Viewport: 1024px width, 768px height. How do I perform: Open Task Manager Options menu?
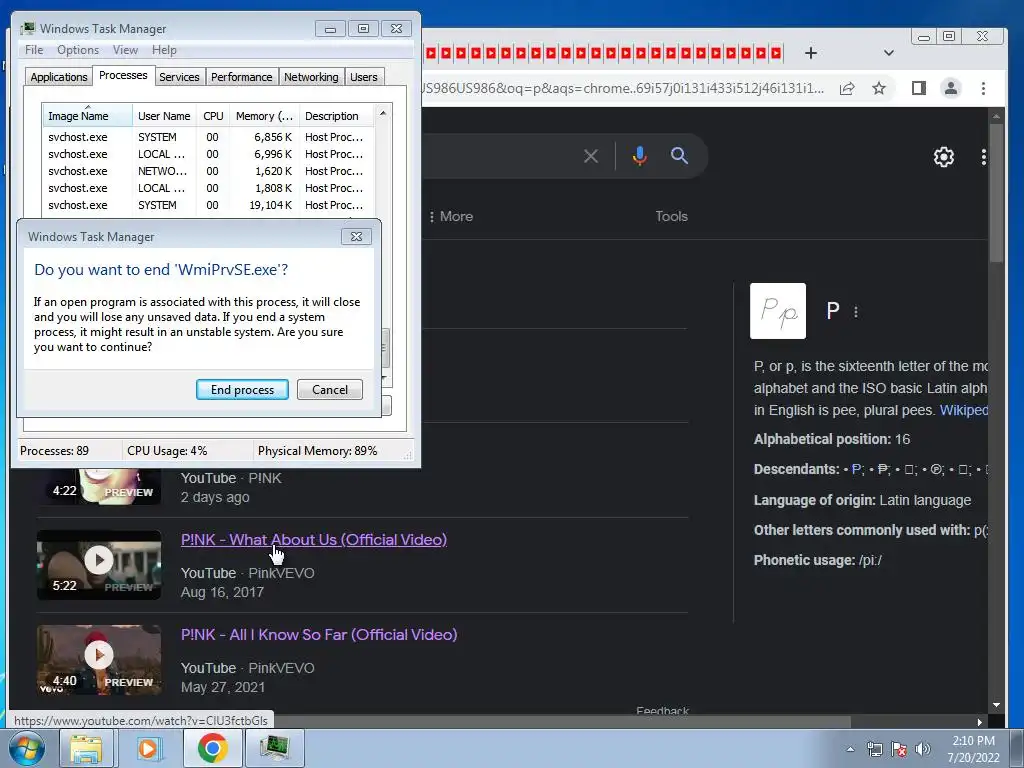pos(78,50)
